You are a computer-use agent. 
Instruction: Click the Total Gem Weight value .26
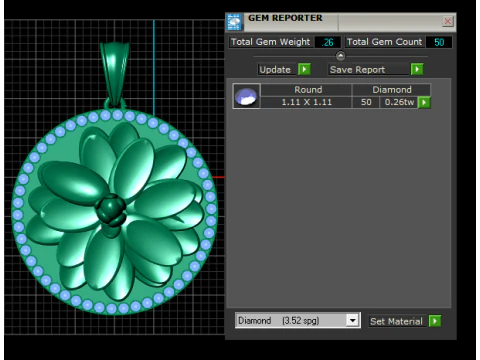(328, 42)
